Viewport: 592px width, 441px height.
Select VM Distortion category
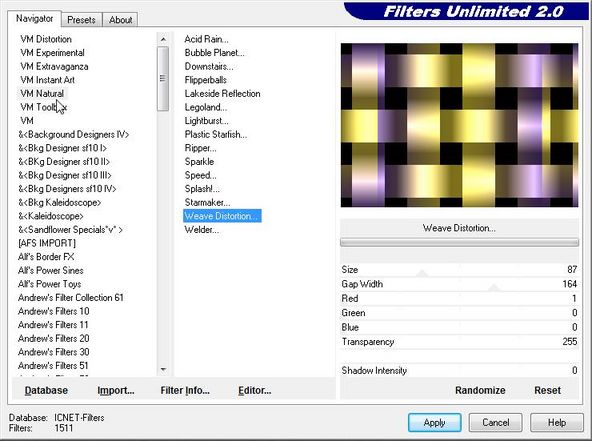click(x=46, y=39)
